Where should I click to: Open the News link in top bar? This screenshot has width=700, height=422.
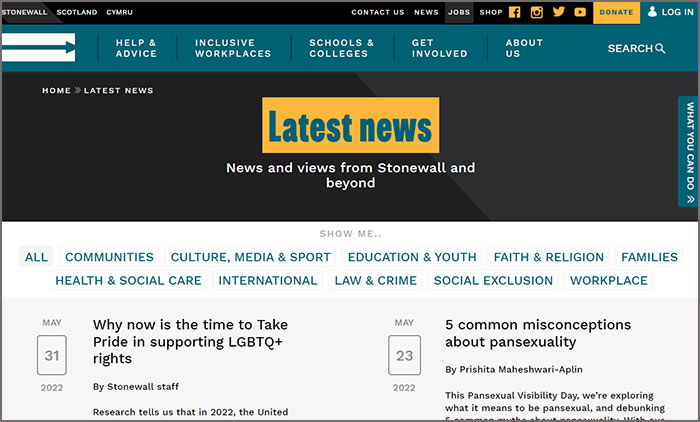(x=426, y=12)
